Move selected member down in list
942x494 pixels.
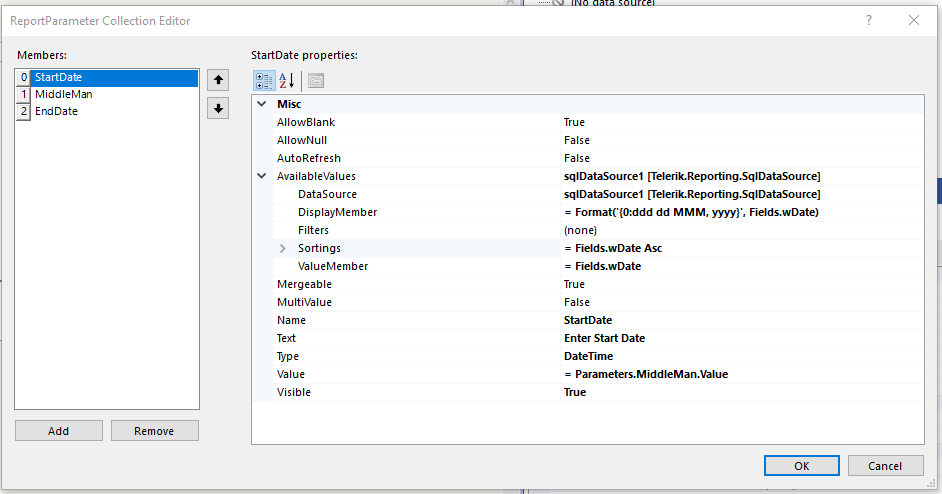point(218,108)
